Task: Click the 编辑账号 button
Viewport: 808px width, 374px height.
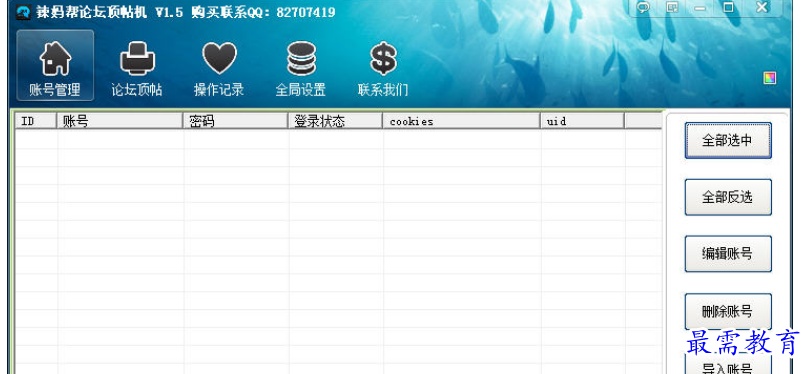Action: (x=728, y=253)
